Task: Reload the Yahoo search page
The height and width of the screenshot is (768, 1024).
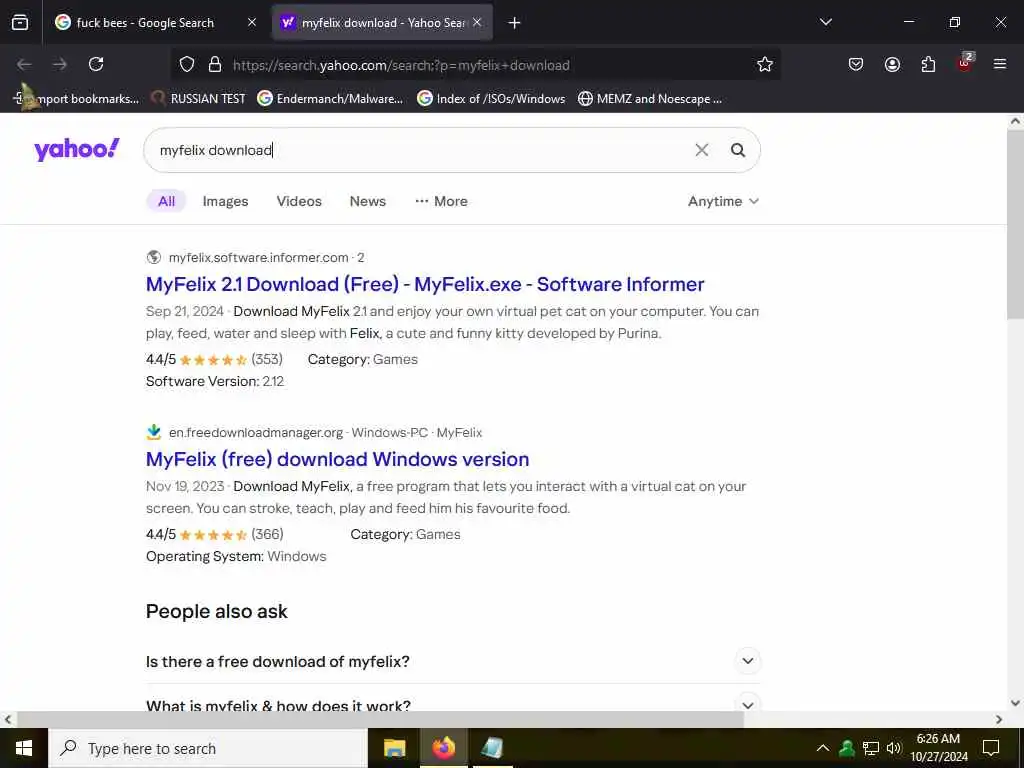Action: [x=96, y=64]
